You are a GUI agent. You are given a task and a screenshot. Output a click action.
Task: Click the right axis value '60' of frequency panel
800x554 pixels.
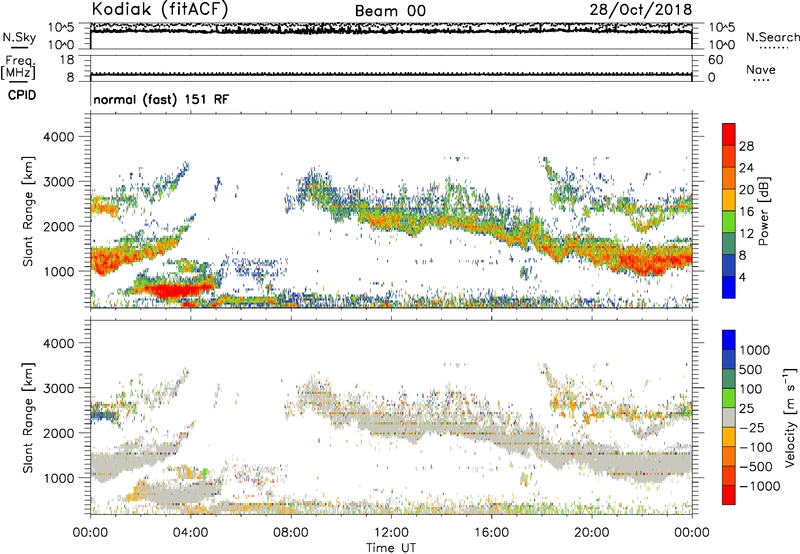715,60
